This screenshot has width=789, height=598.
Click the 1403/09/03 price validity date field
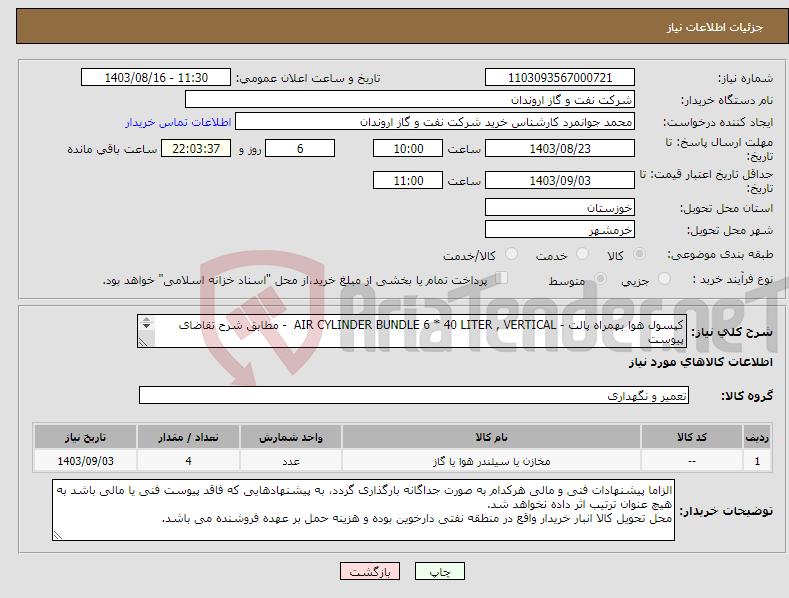pyautogui.click(x=560, y=180)
